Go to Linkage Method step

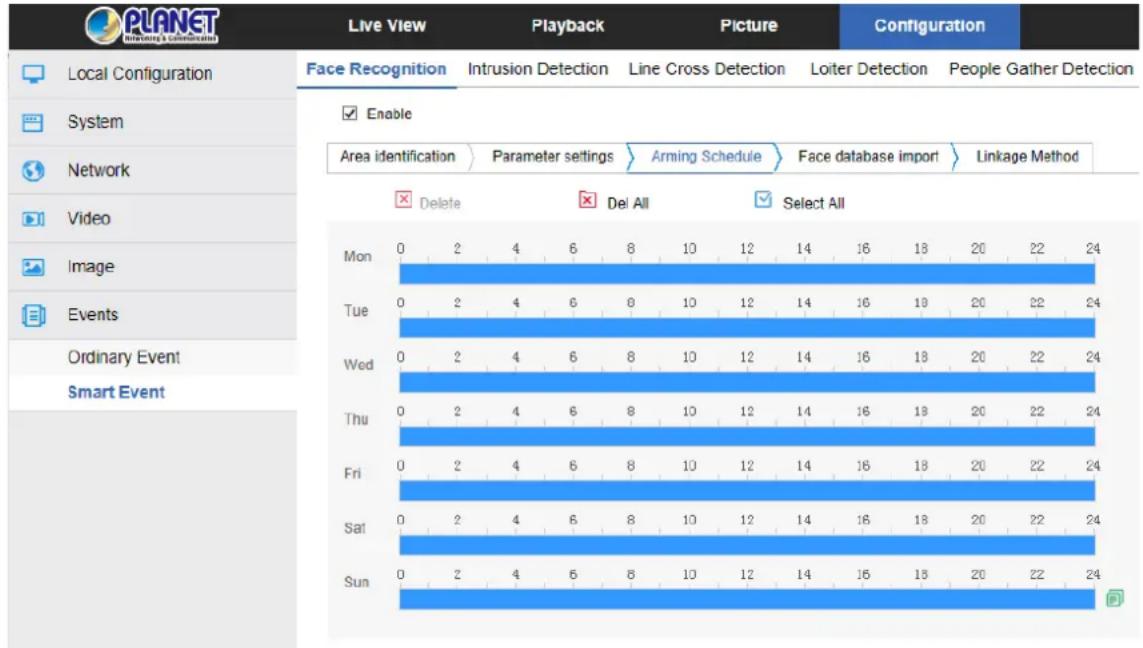click(1027, 156)
